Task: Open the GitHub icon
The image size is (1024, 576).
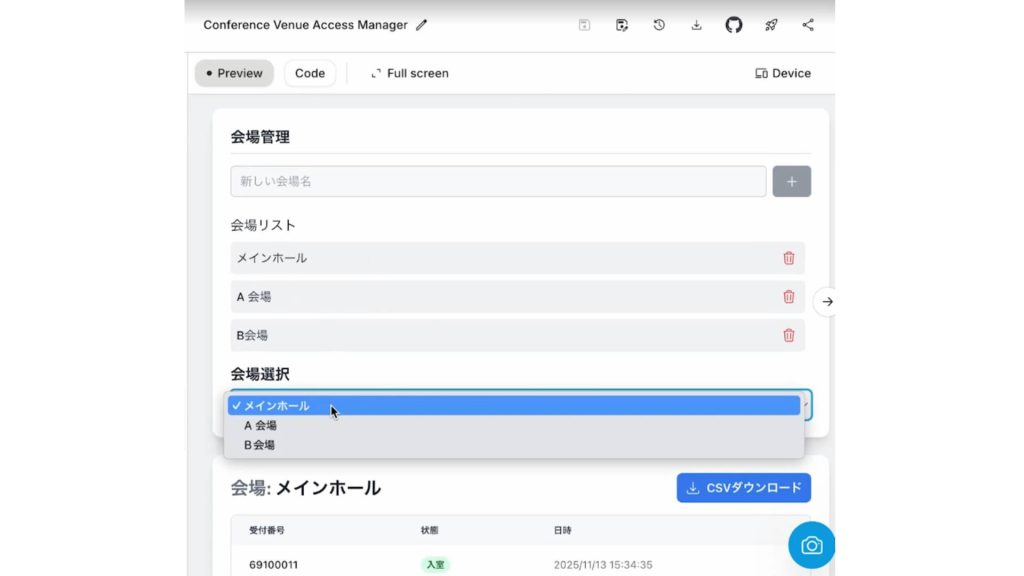Action: 734,25
